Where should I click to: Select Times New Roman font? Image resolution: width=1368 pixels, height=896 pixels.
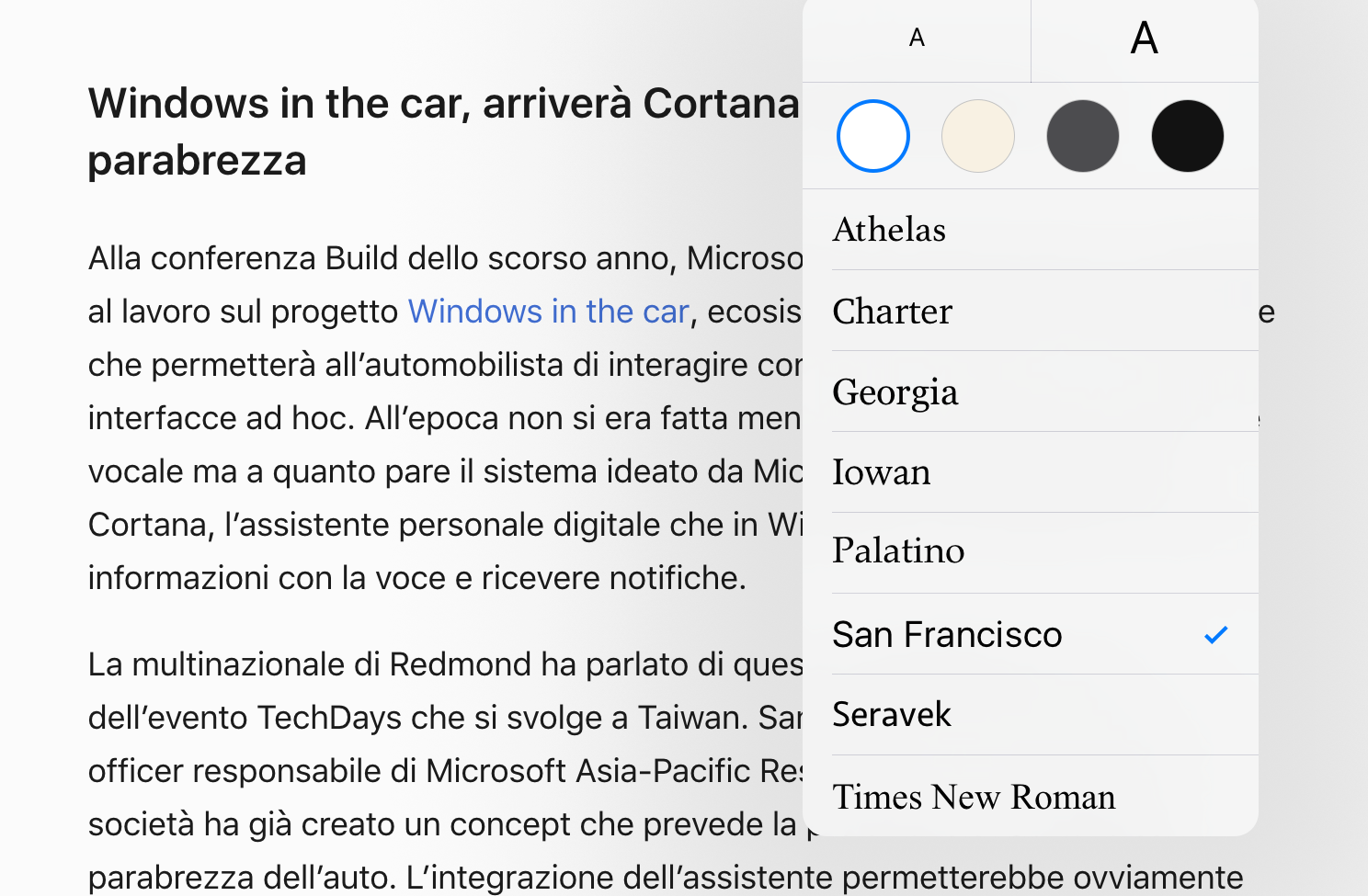[974, 797]
